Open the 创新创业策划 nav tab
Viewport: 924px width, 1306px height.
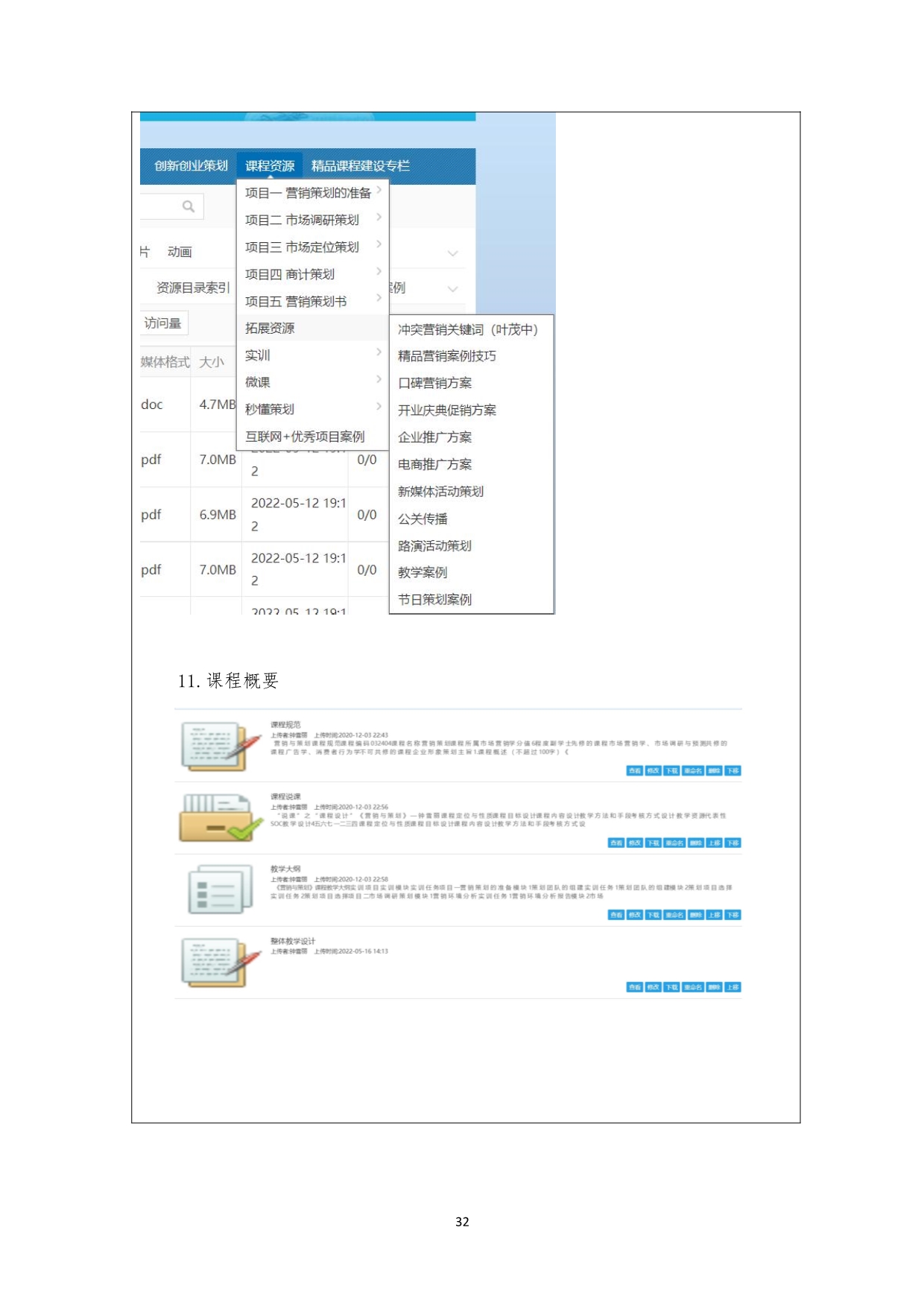192,165
